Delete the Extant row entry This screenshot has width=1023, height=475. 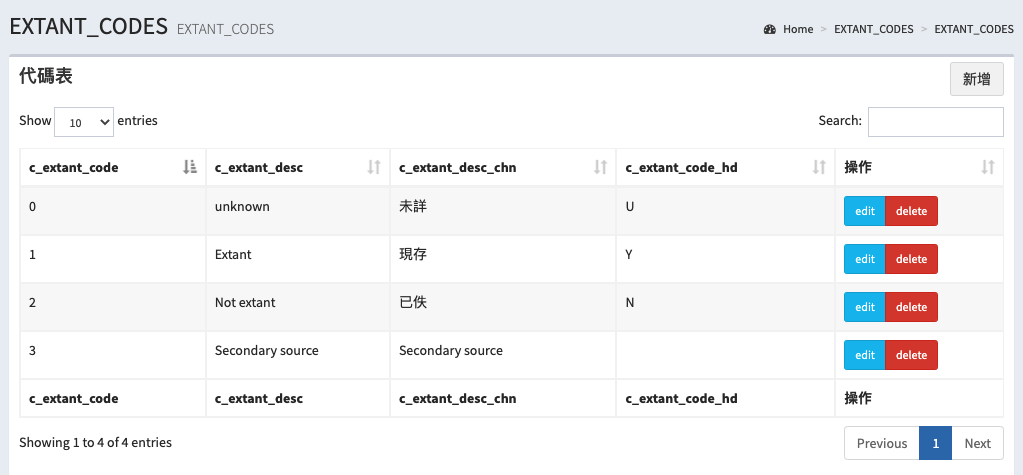[911, 259]
